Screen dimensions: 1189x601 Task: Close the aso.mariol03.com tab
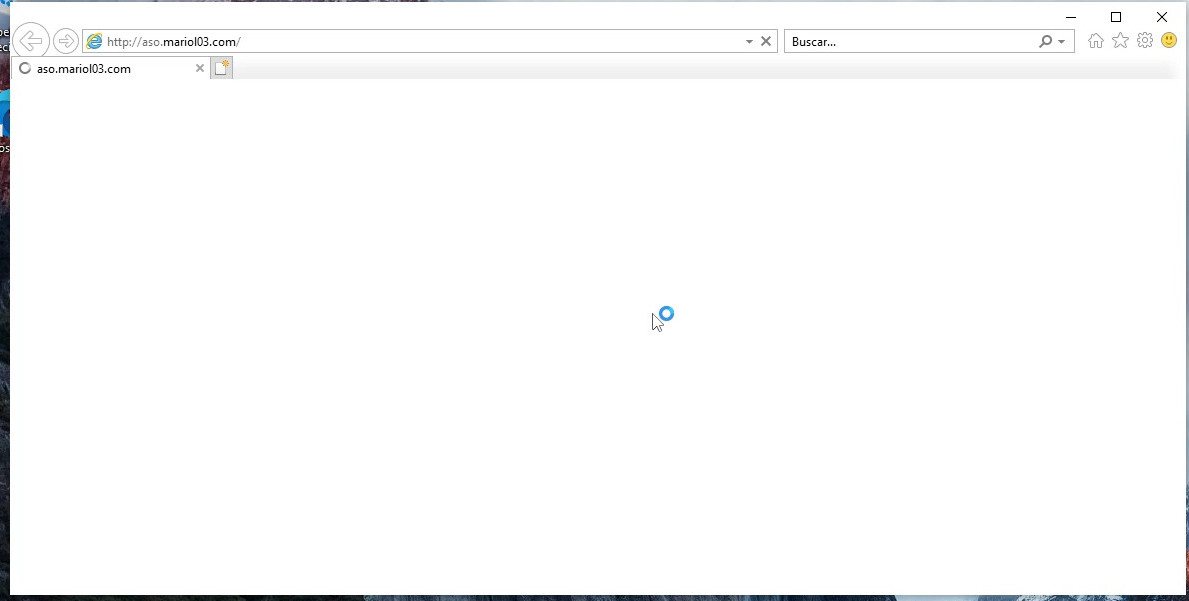click(199, 69)
